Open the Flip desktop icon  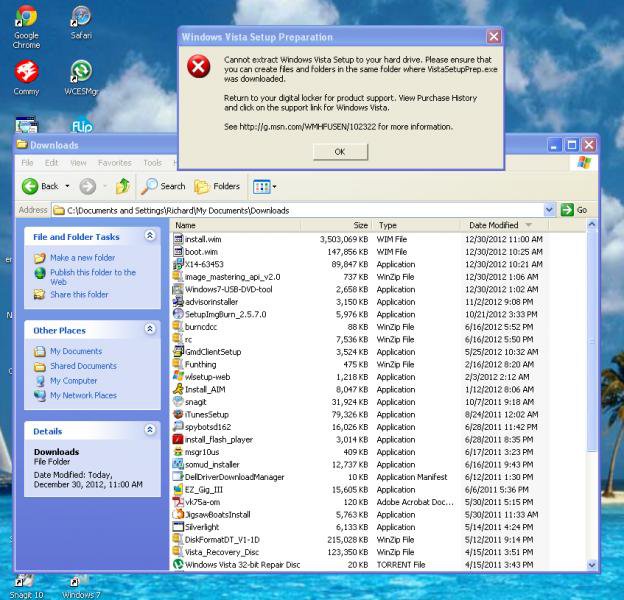coord(82,126)
